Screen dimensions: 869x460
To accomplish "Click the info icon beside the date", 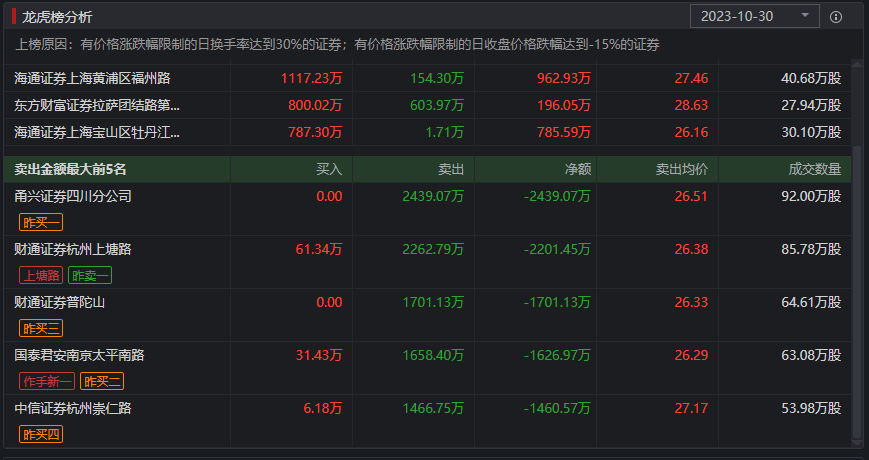I will [836, 16].
